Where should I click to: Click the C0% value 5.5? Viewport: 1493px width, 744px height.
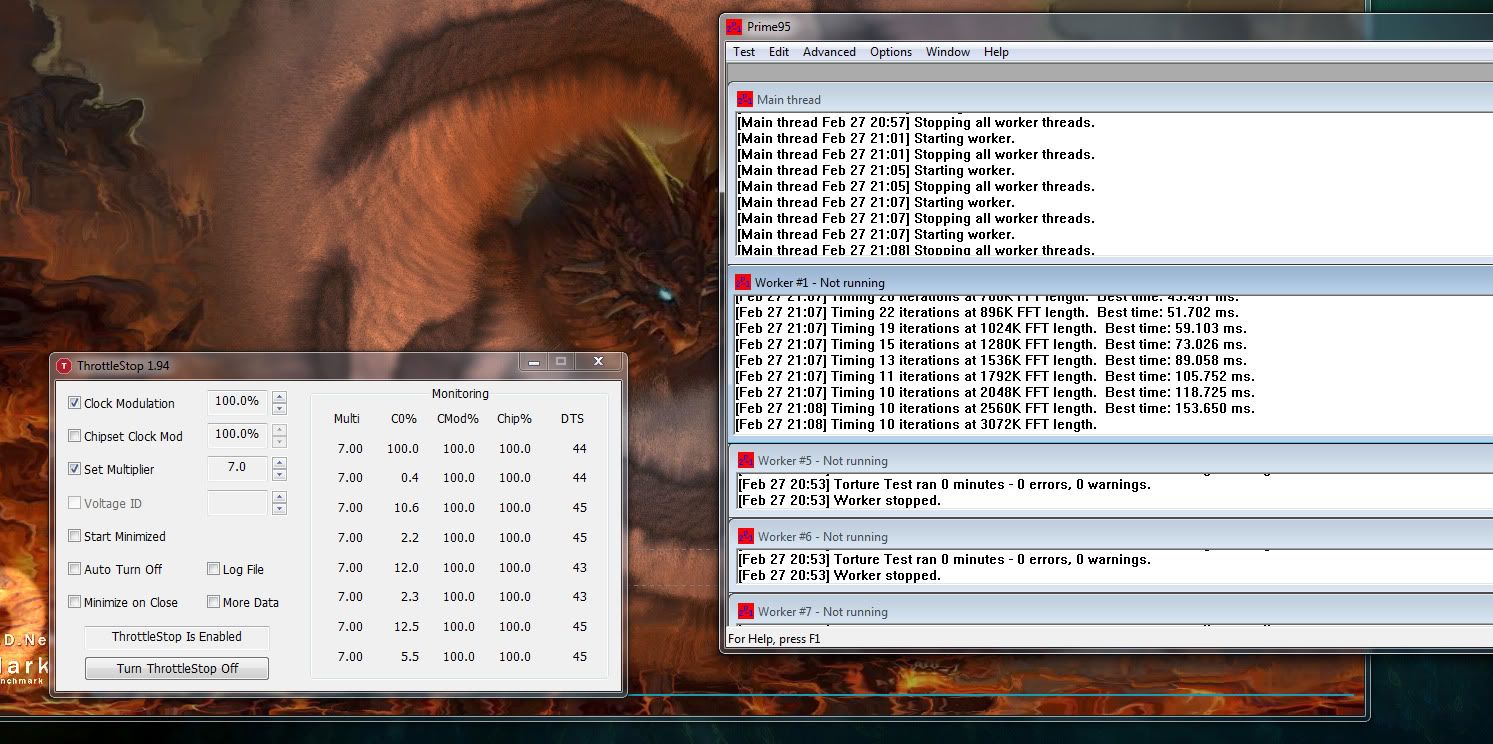[x=410, y=657]
